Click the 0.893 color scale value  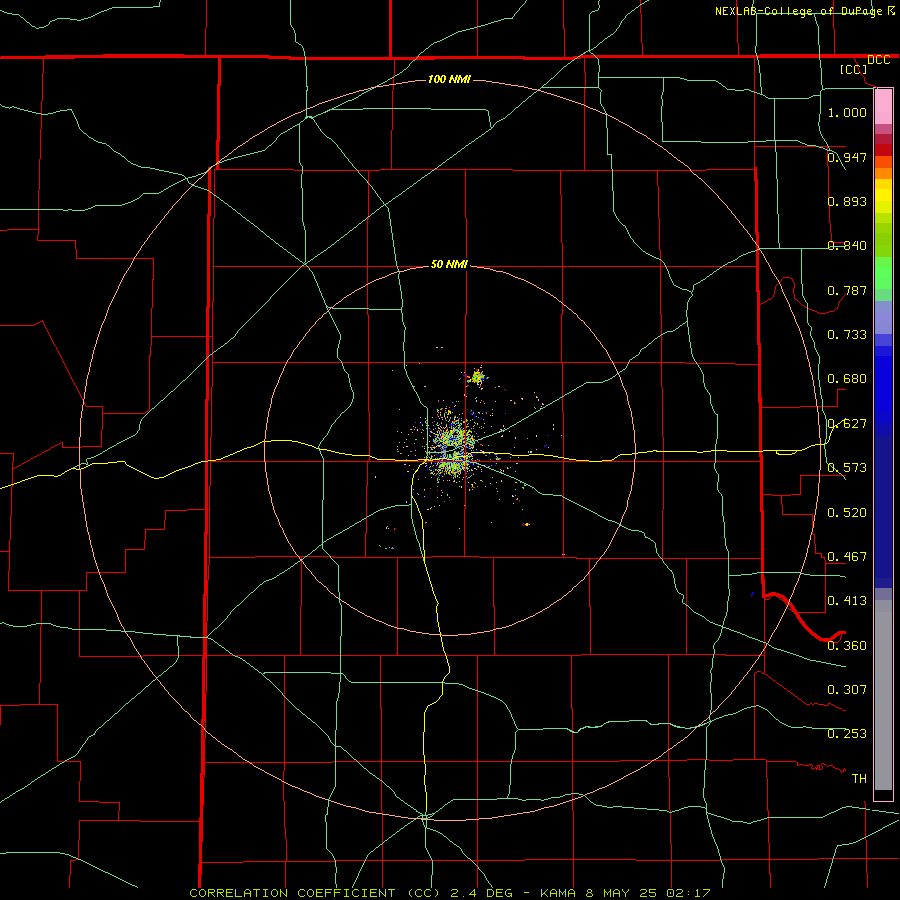click(847, 201)
